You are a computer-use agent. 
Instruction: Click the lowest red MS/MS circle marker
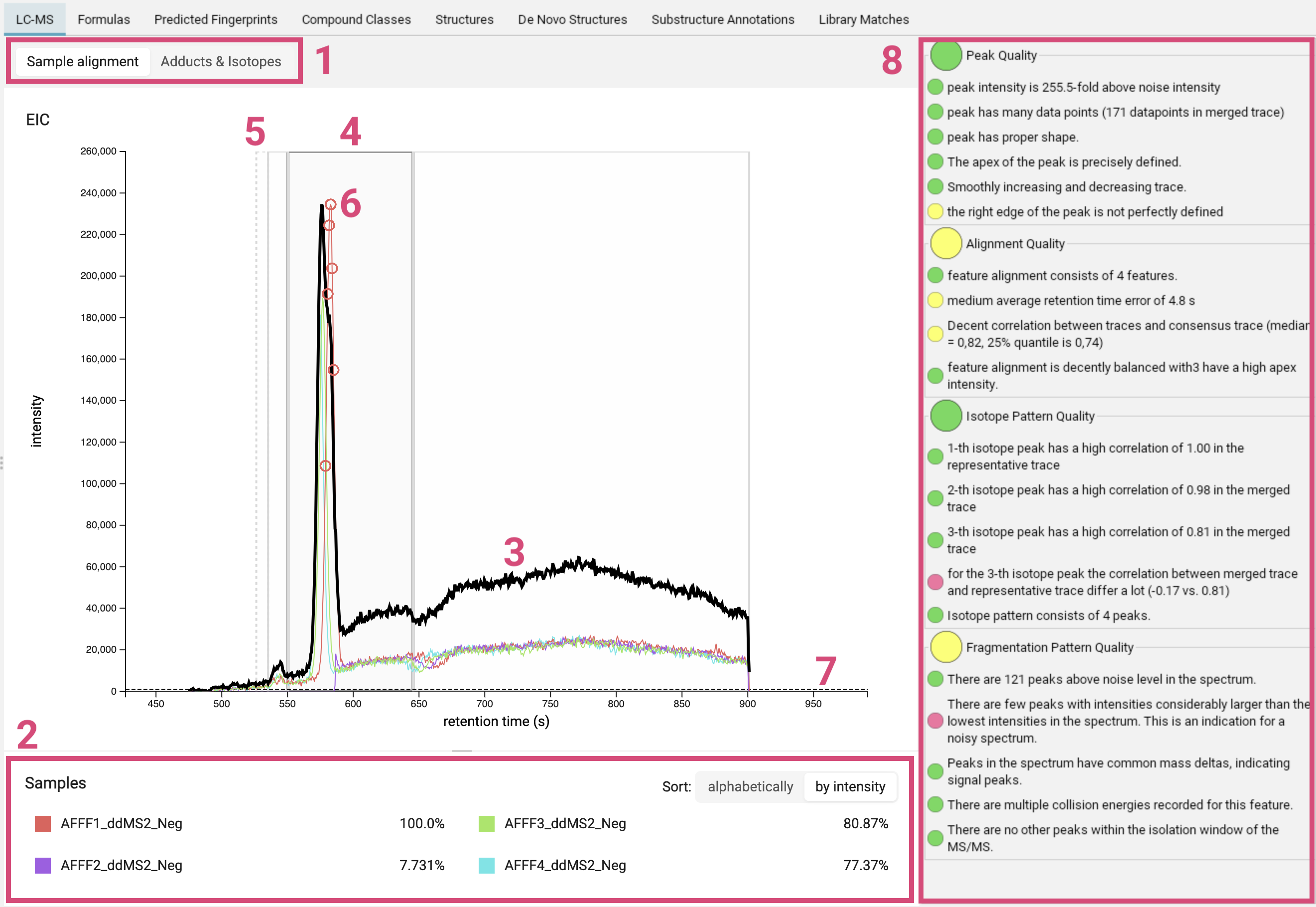click(325, 466)
